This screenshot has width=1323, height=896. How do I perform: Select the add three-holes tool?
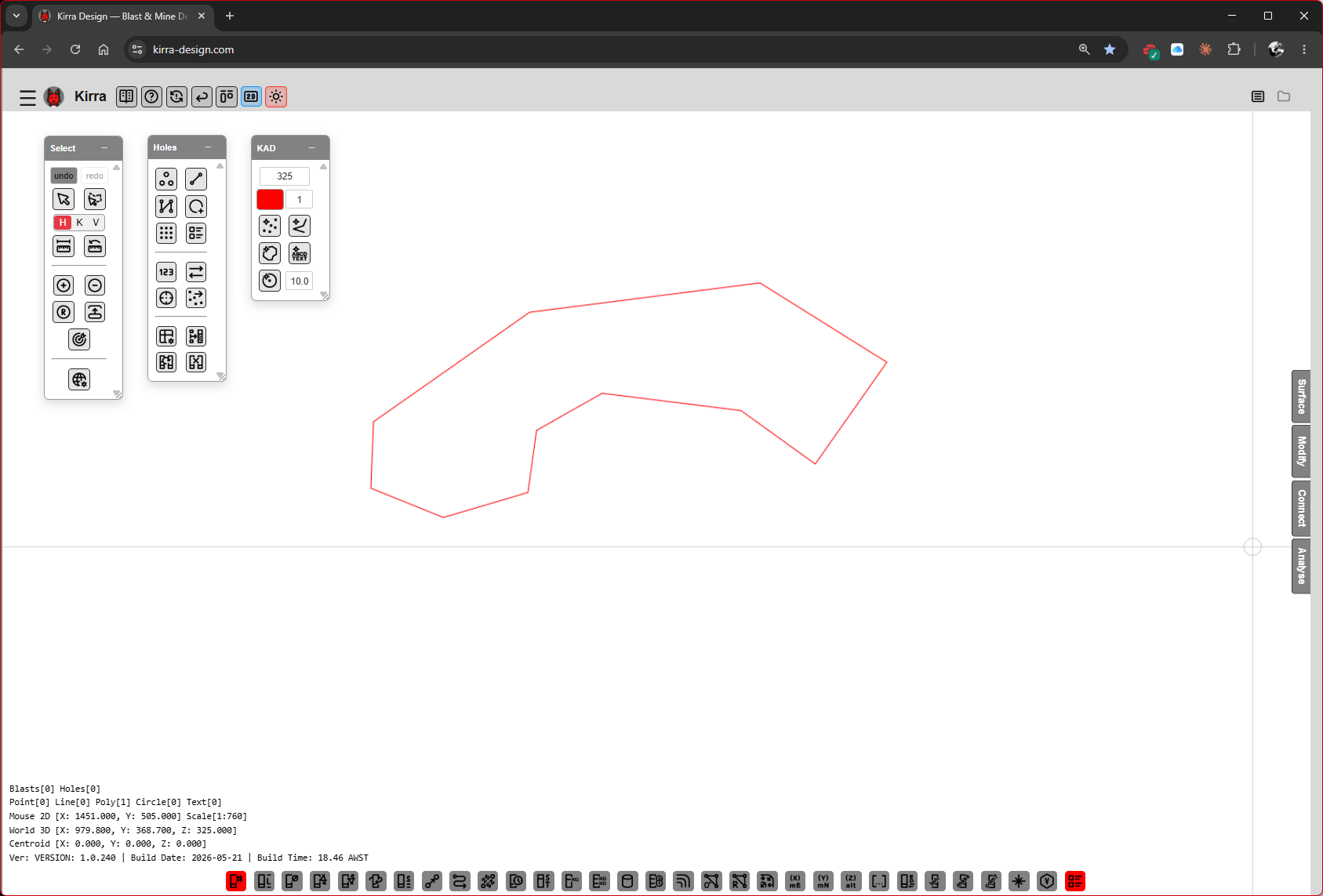[x=166, y=180]
